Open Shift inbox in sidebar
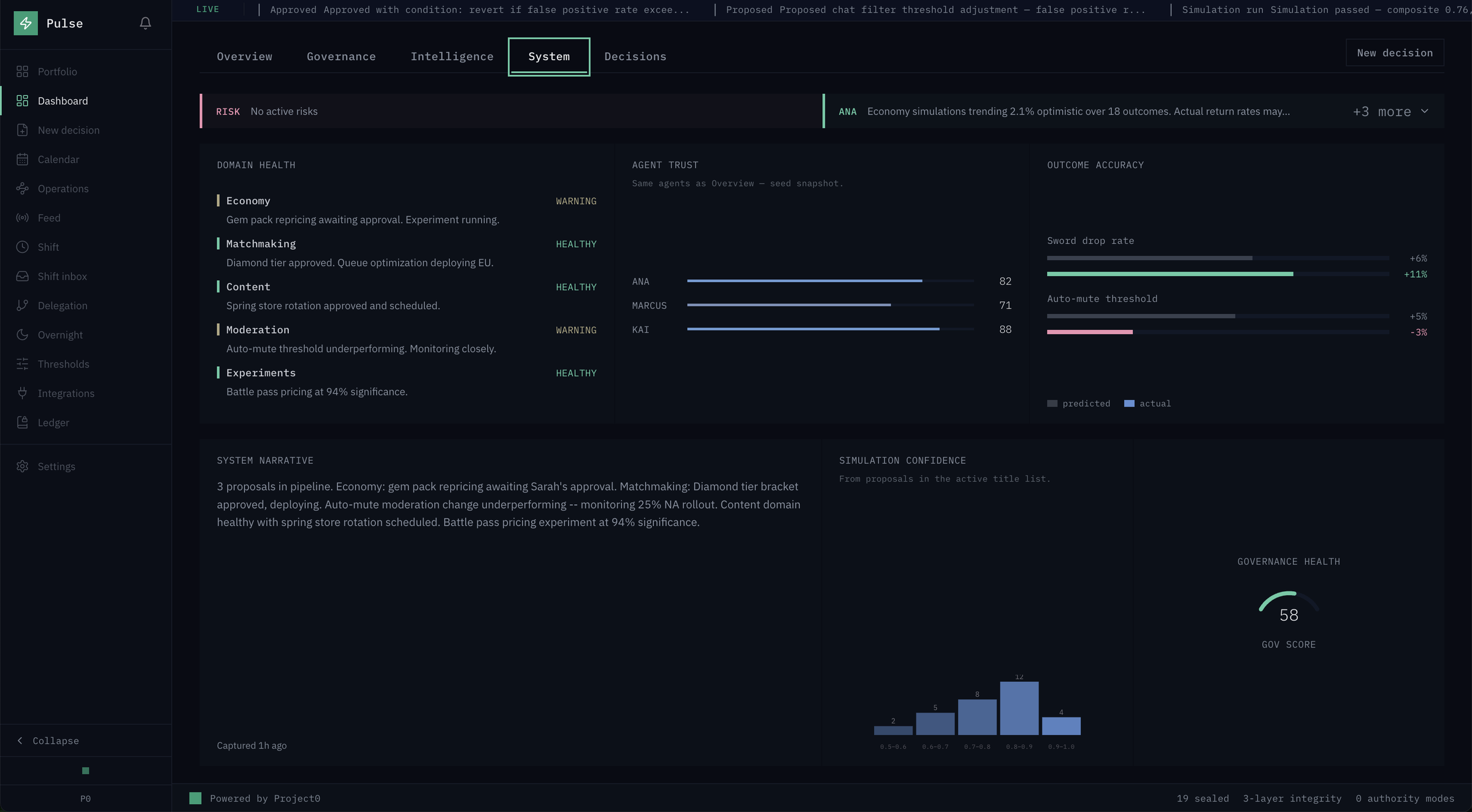 pyautogui.click(x=86, y=277)
